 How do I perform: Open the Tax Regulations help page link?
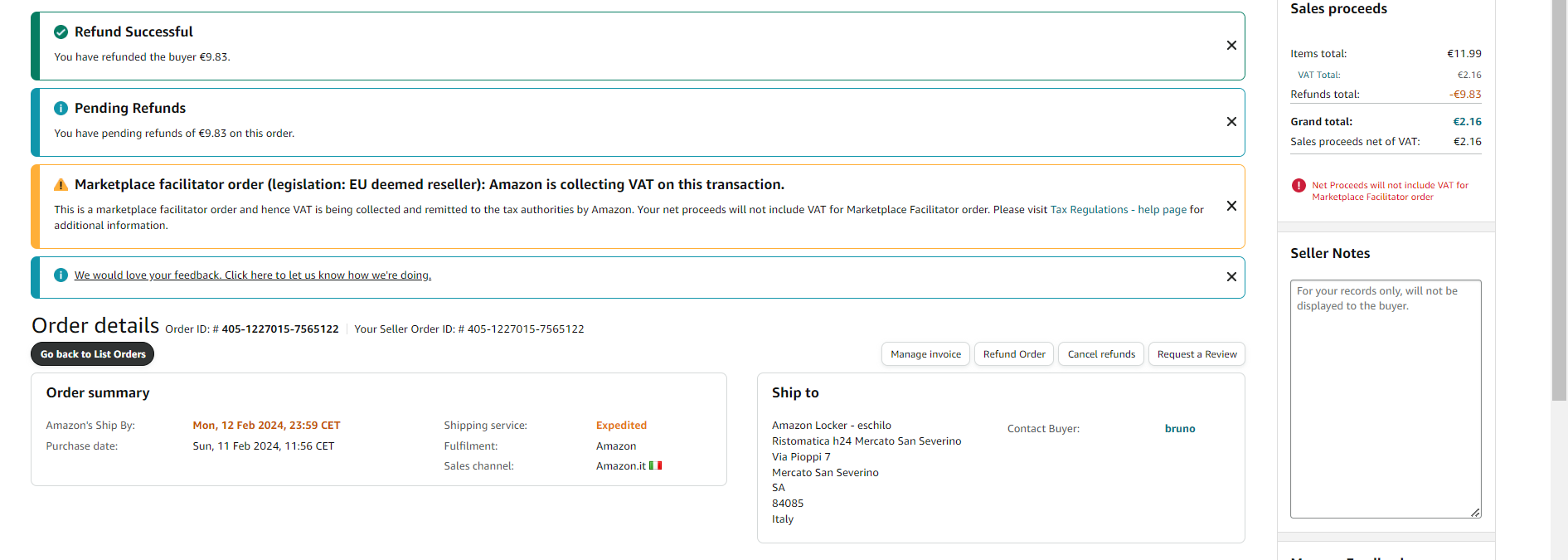click(1119, 210)
